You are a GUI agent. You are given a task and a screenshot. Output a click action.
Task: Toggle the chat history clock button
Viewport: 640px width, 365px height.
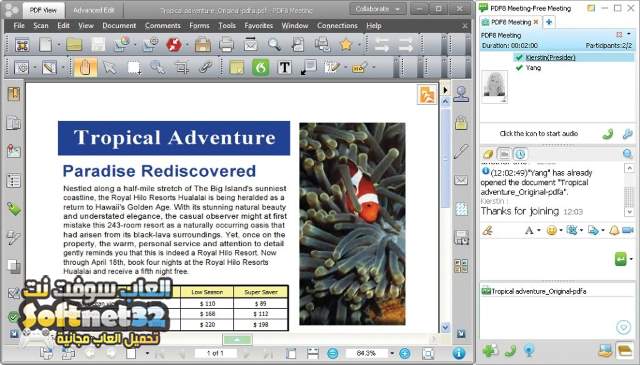pos(520,154)
